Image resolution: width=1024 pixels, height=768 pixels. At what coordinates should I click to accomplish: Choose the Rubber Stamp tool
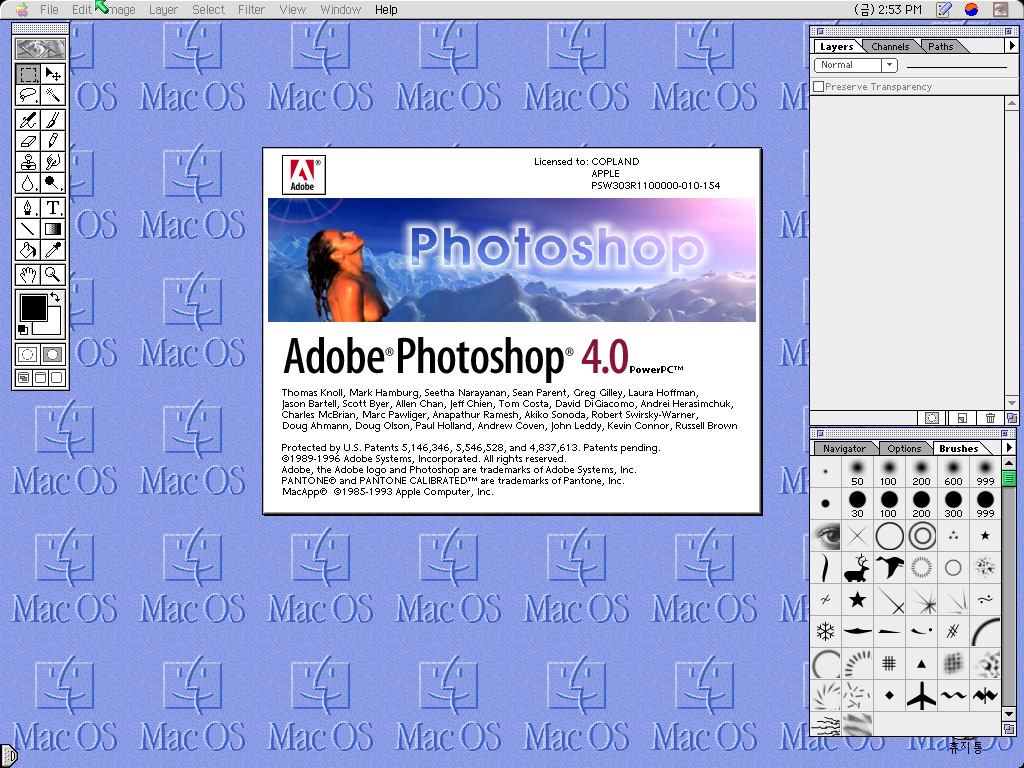pos(28,162)
